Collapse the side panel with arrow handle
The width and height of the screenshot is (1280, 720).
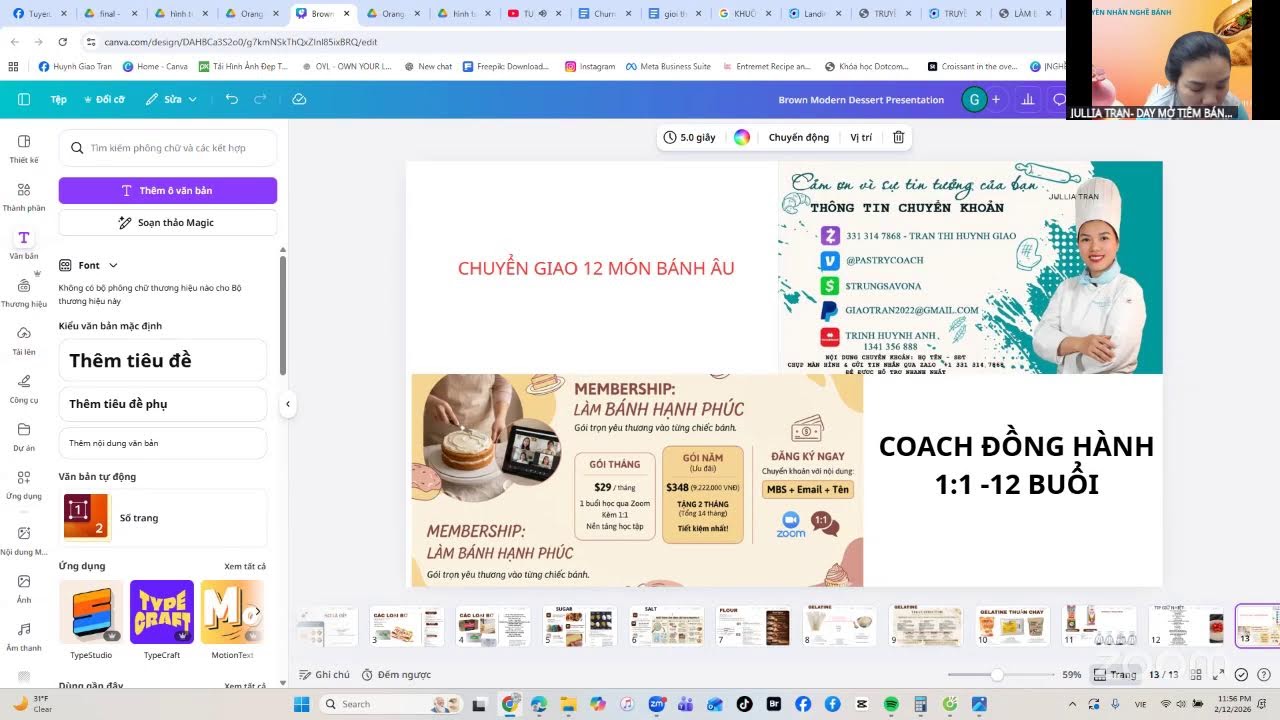(x=288, y=404)
